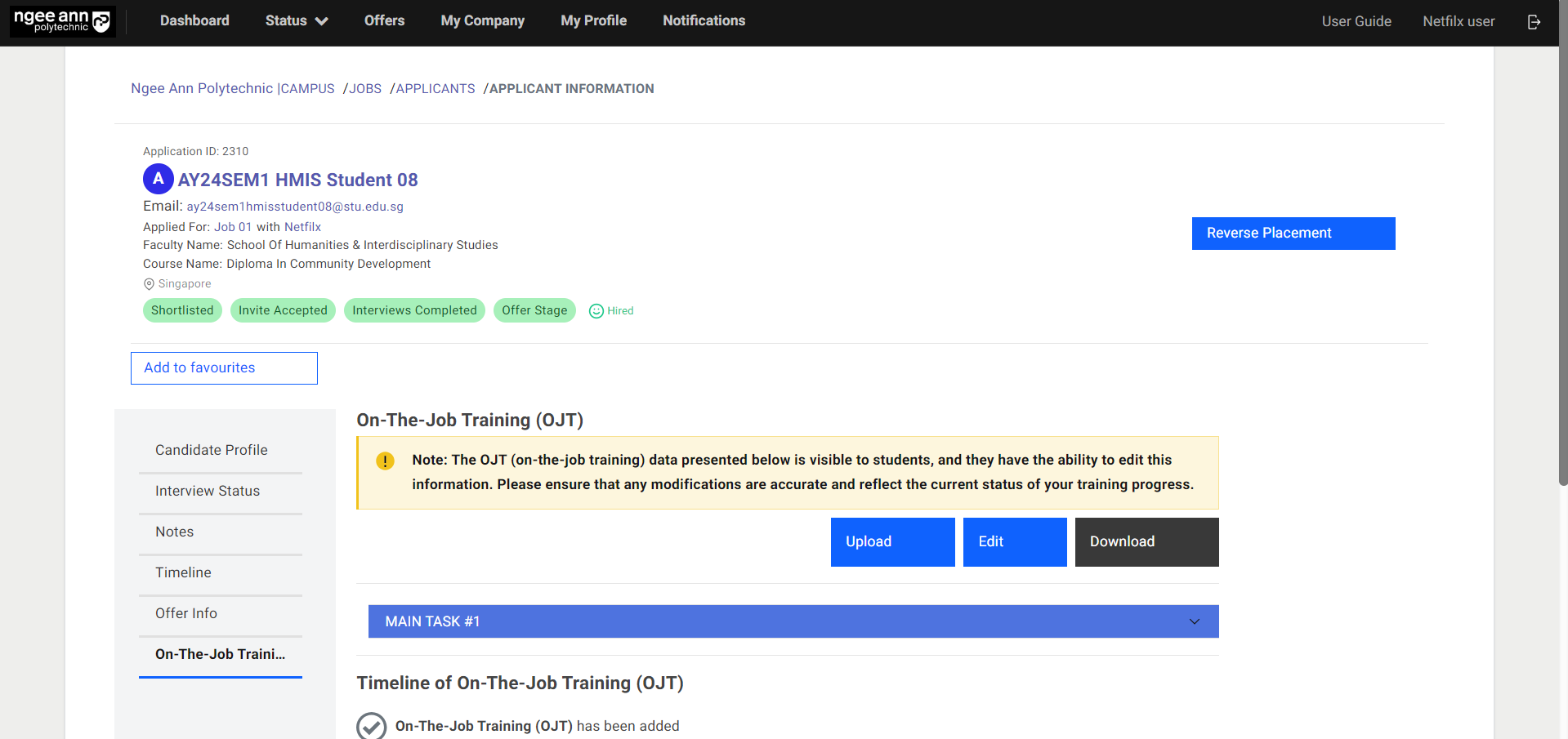The width and height of the screenshot is (1568, 739).
Task: Click Add to favourites button
Action: click(x=224, y=368)
